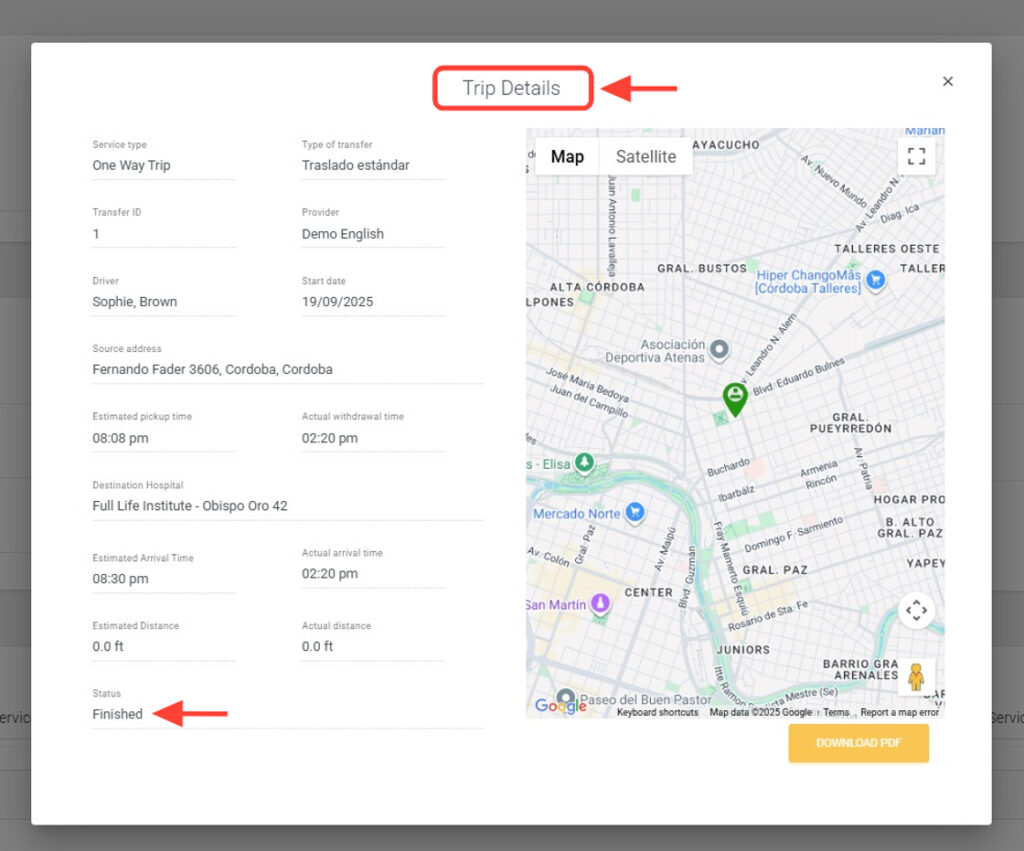Select the Map view tab

[x=567, y=156]
